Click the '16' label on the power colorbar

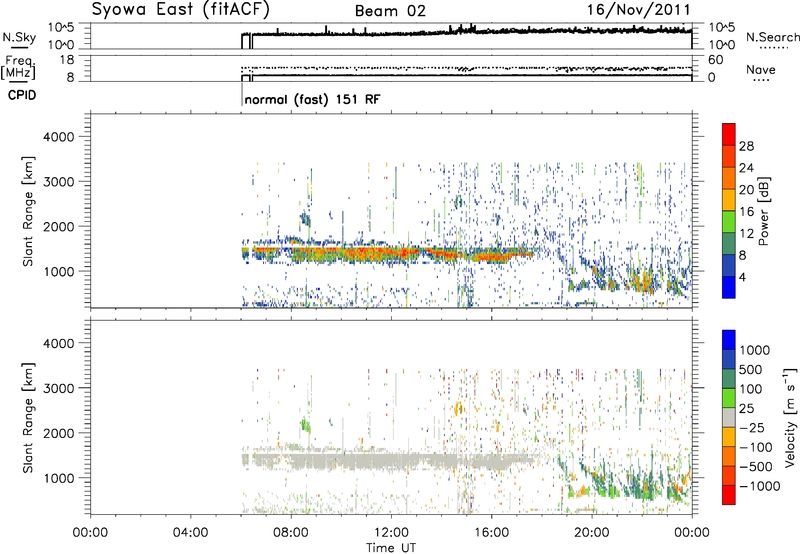click(746, 212)
